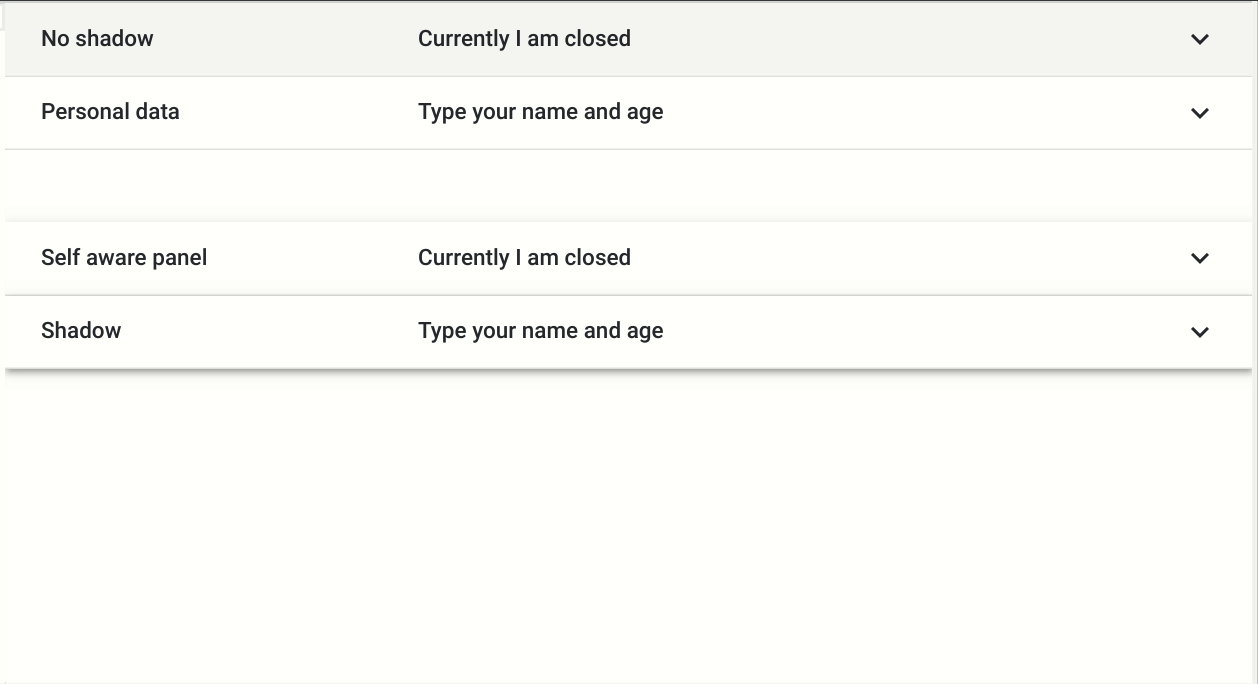Click the "Shadow" panel title label
The height and width of the screenshot is (684, 1258).
[81, 331]
